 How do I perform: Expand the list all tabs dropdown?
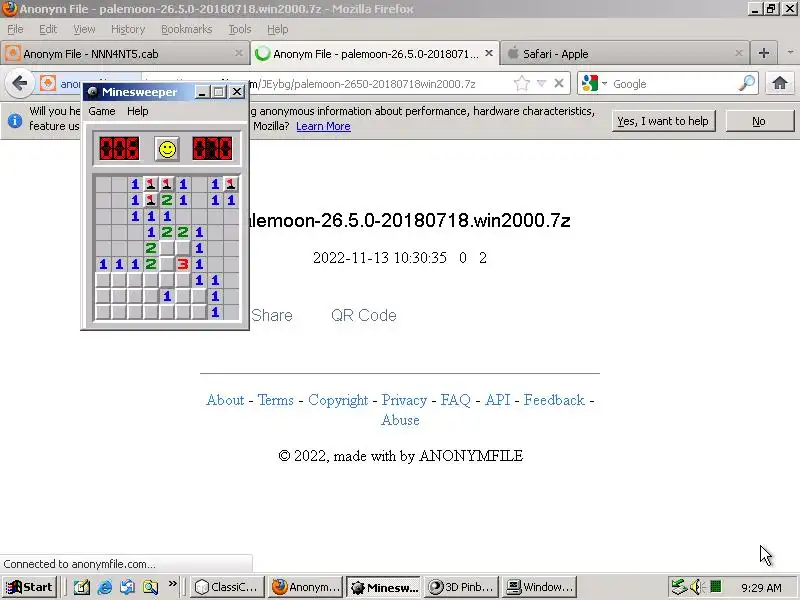tap(790, 53)
